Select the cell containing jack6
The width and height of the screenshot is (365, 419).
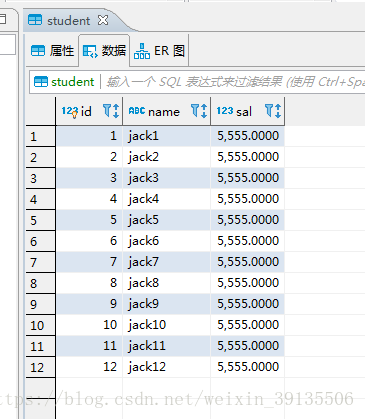(167, 241)
